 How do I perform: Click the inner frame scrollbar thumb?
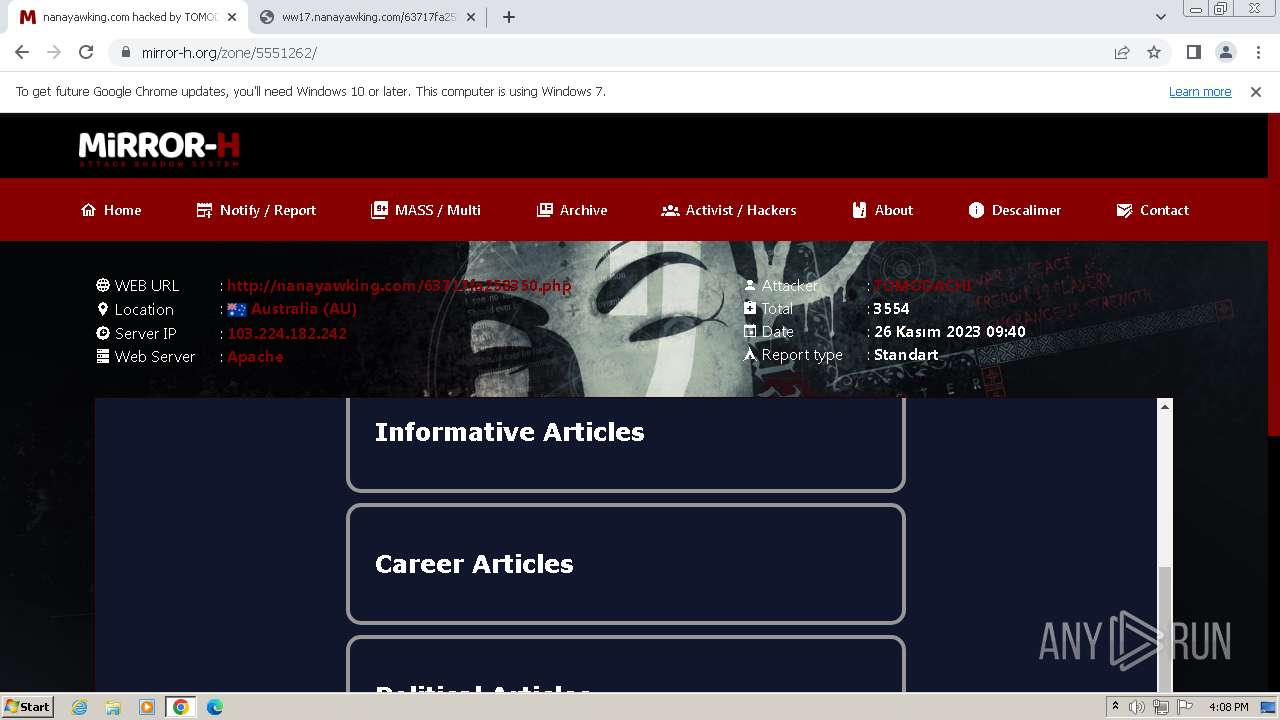coord(1164,629)
